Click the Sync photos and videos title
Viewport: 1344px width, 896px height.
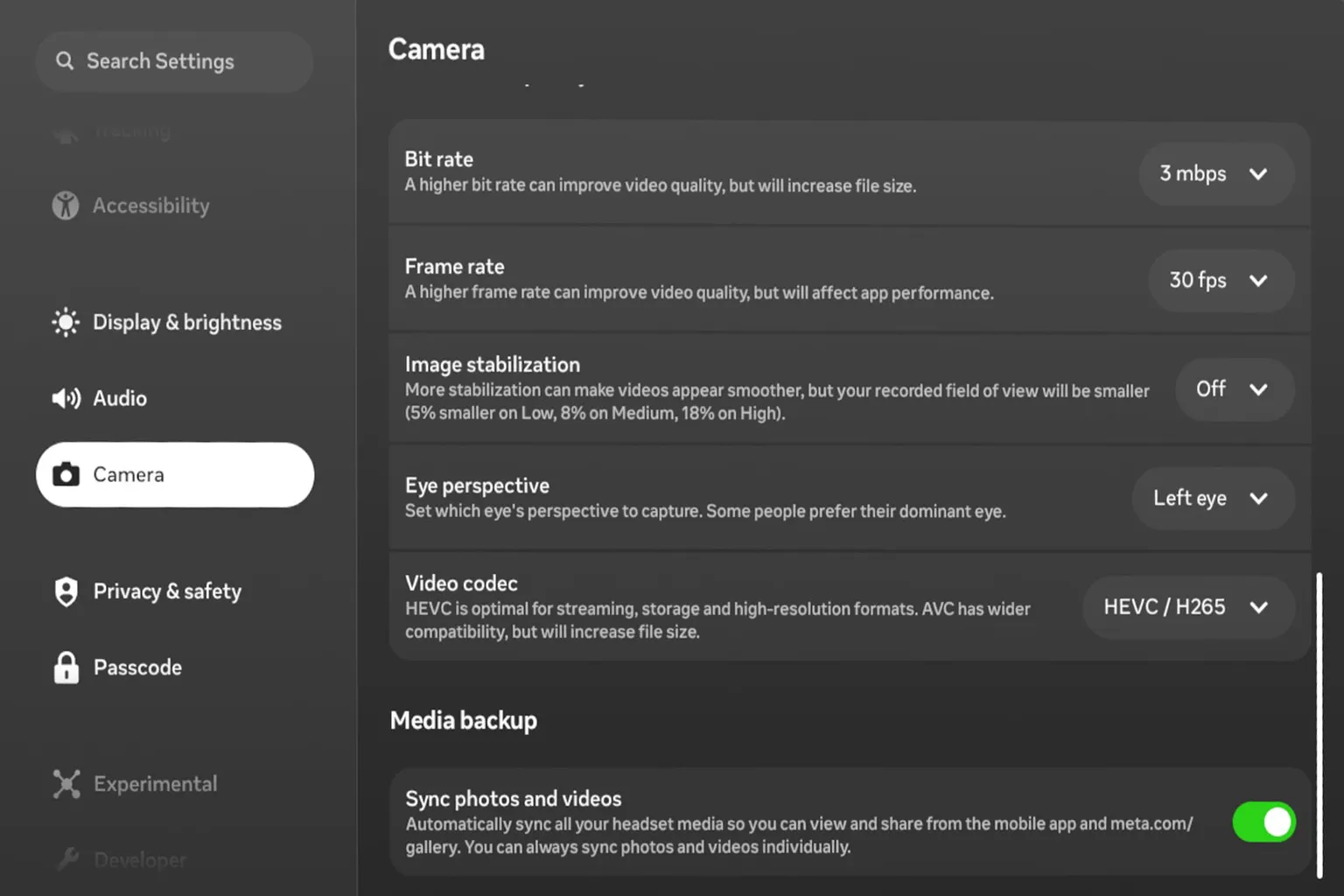pyautogui.click(x=513, y=799)
